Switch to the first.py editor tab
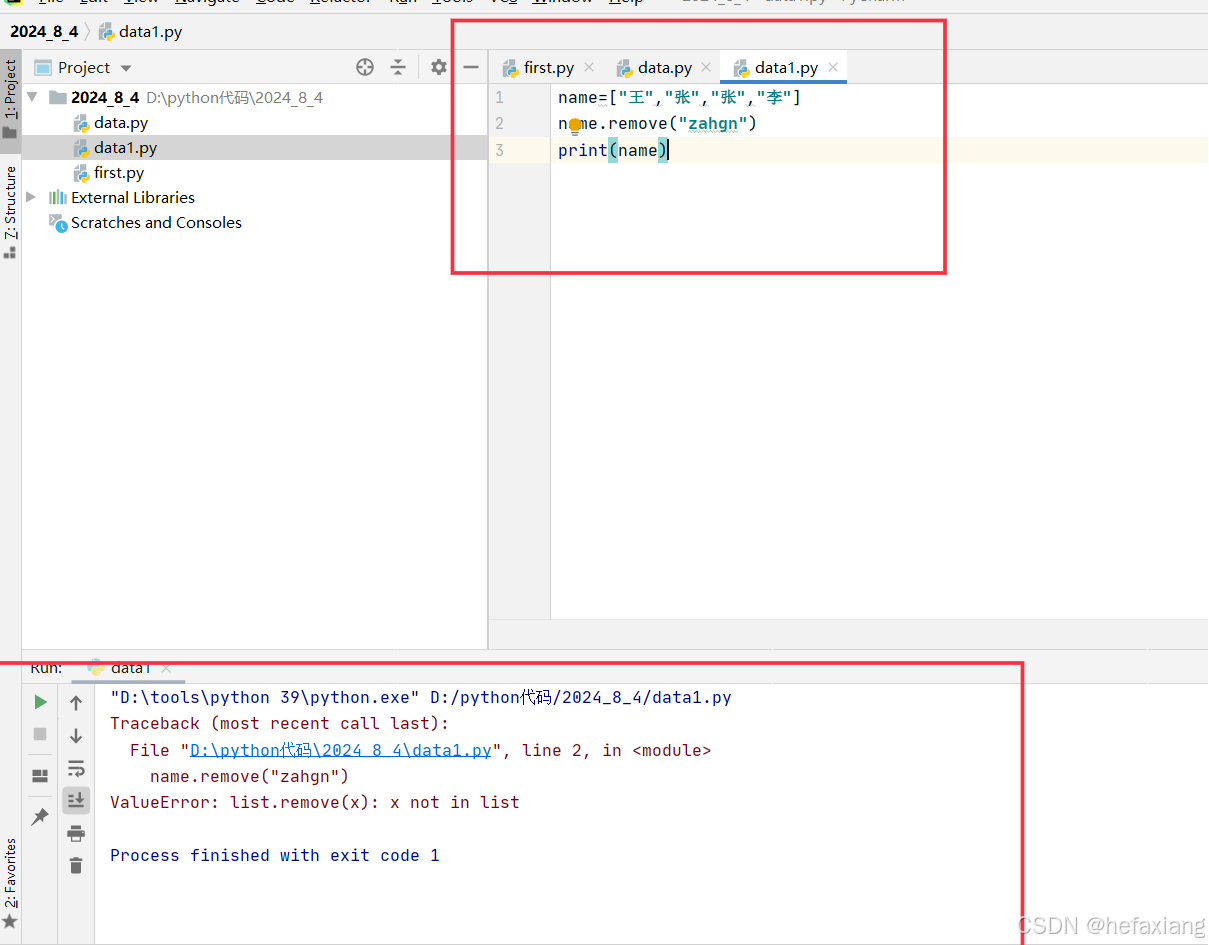This screenshot has height=945, width=1209. tap(548, 67)
